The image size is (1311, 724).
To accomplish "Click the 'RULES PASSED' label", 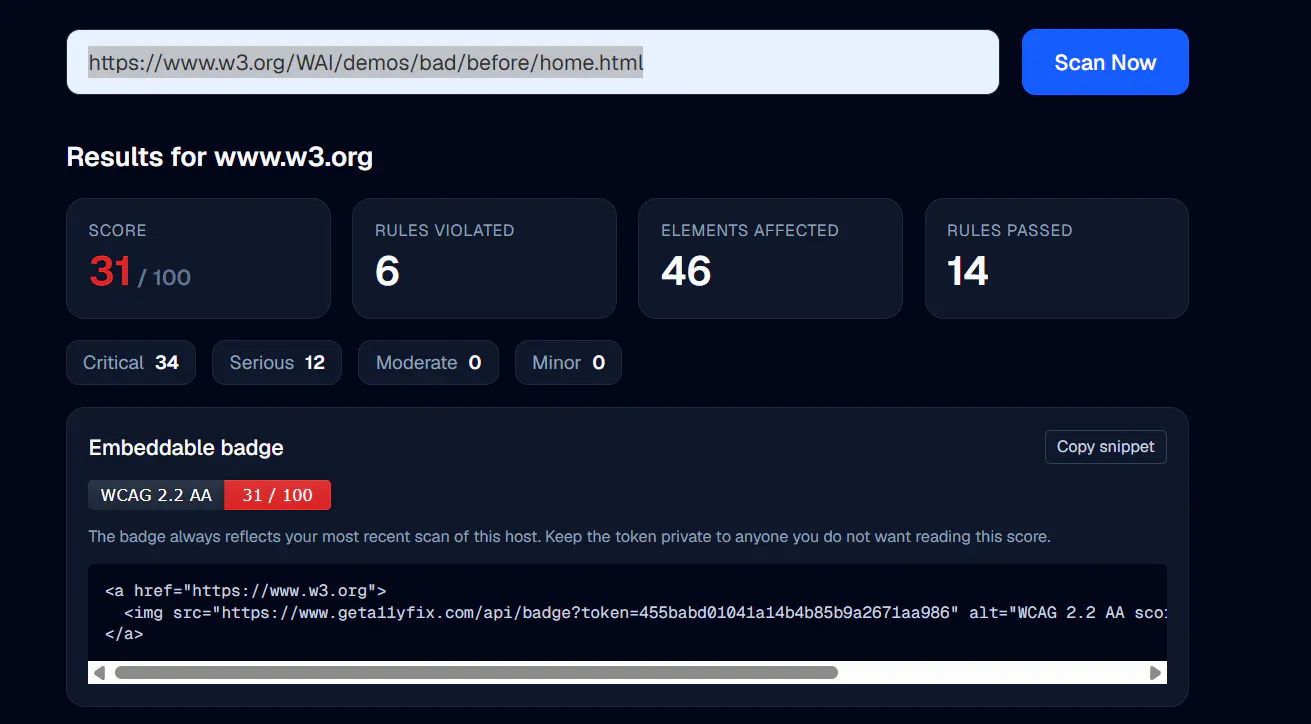I will (x=1009, y=230).
